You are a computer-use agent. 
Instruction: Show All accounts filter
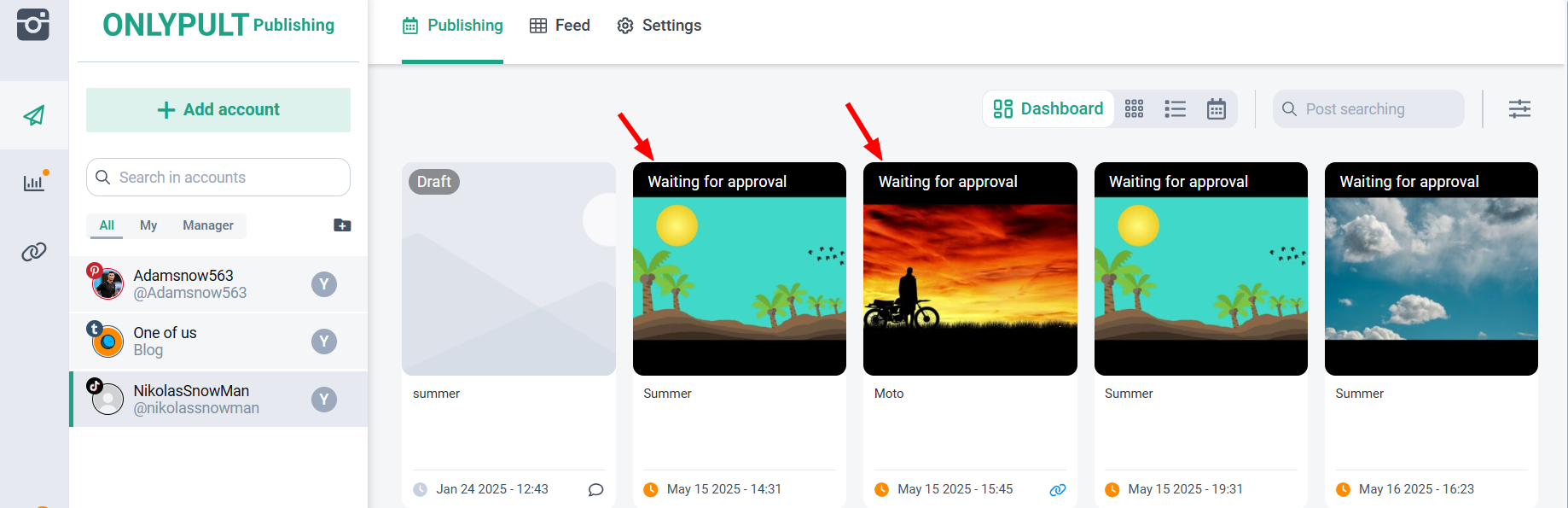(107, 225)
